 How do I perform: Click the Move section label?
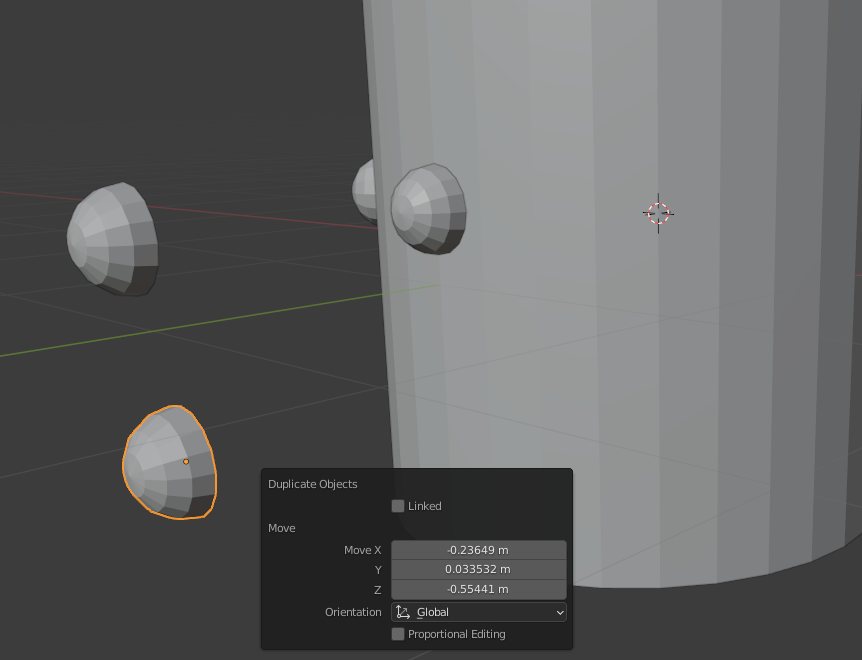tap(281, 528)
